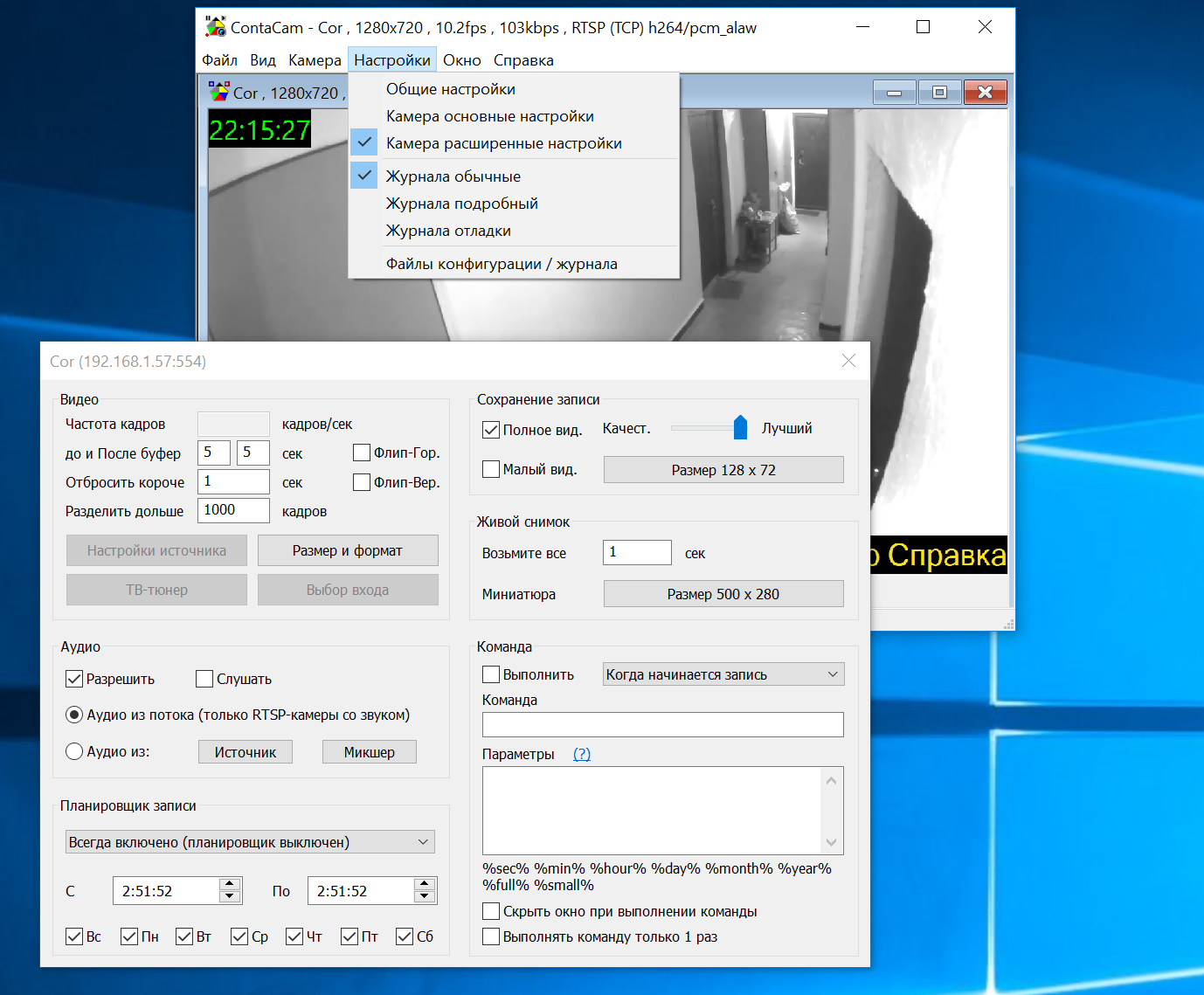Screen dimensions: 1204x995
Task: Open the Когда начинается запись dropdown
Action: 723,674
